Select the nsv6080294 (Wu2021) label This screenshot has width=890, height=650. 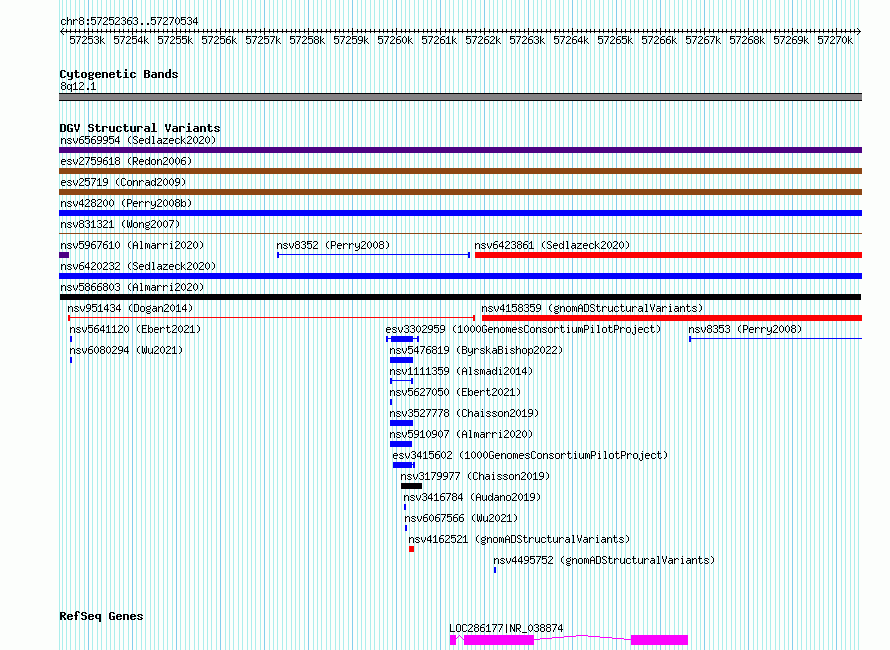point(126,350)
